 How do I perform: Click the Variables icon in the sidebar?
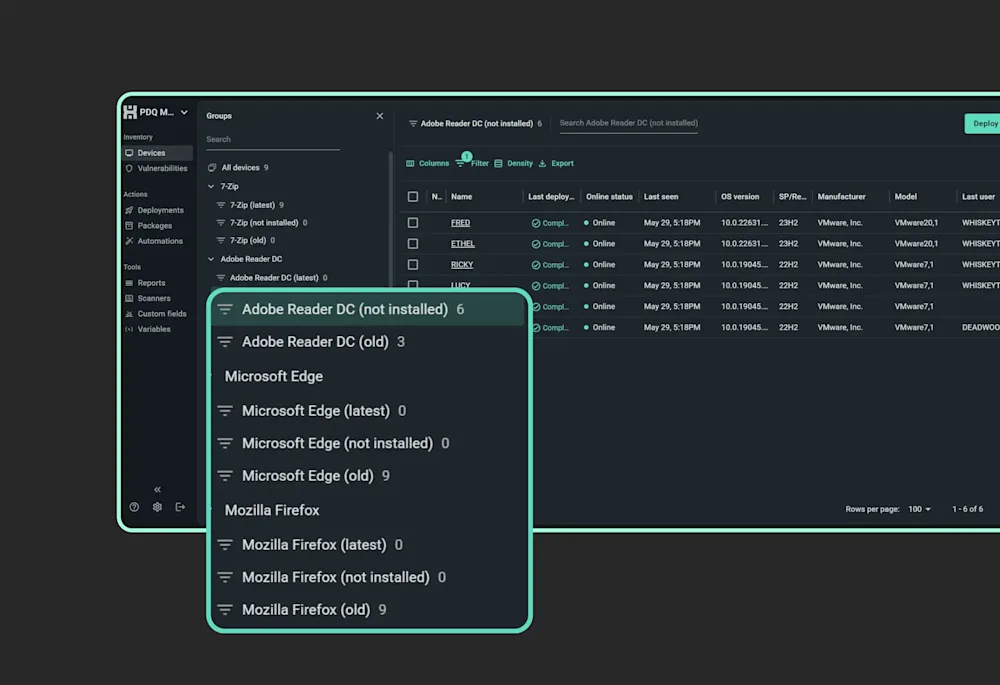click(129, 329)
